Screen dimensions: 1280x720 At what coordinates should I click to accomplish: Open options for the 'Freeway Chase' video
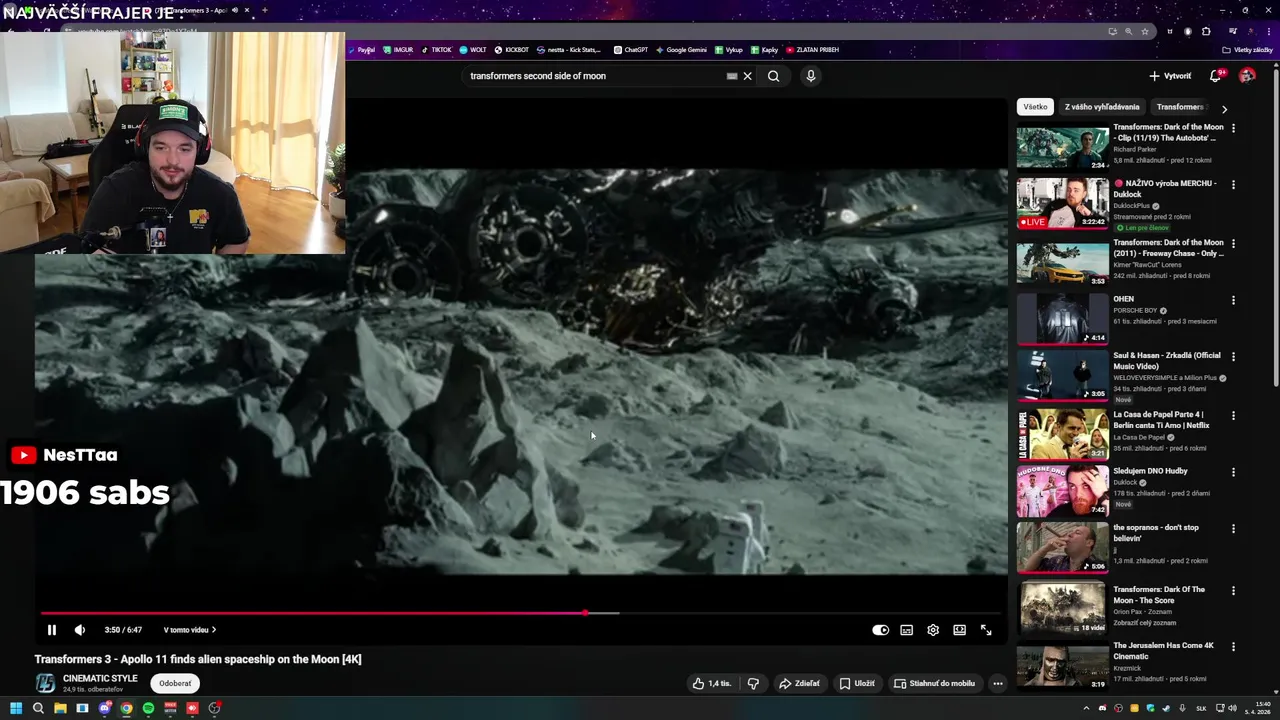tap(1233, 243)
